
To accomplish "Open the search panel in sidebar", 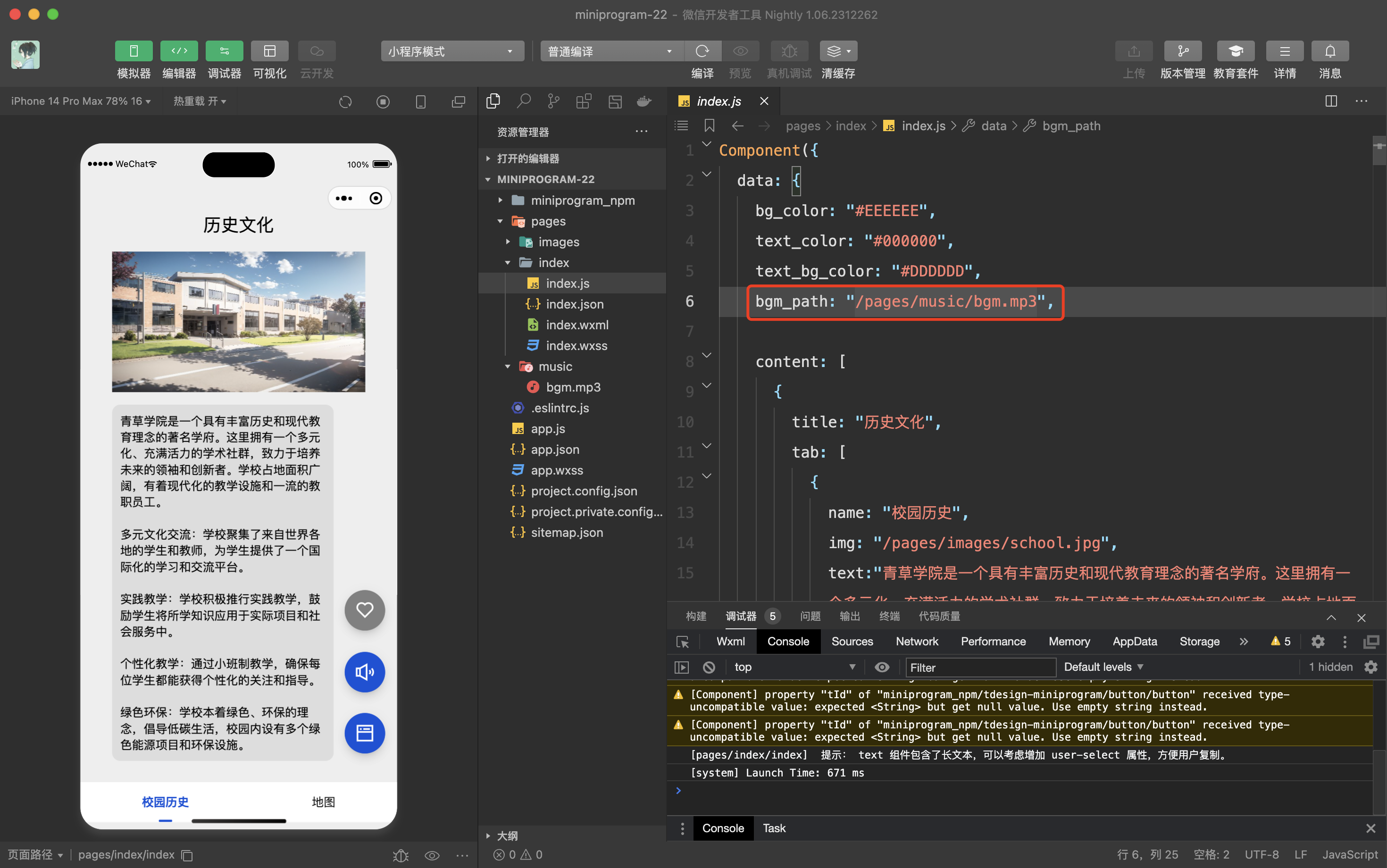I will point(523,101).
